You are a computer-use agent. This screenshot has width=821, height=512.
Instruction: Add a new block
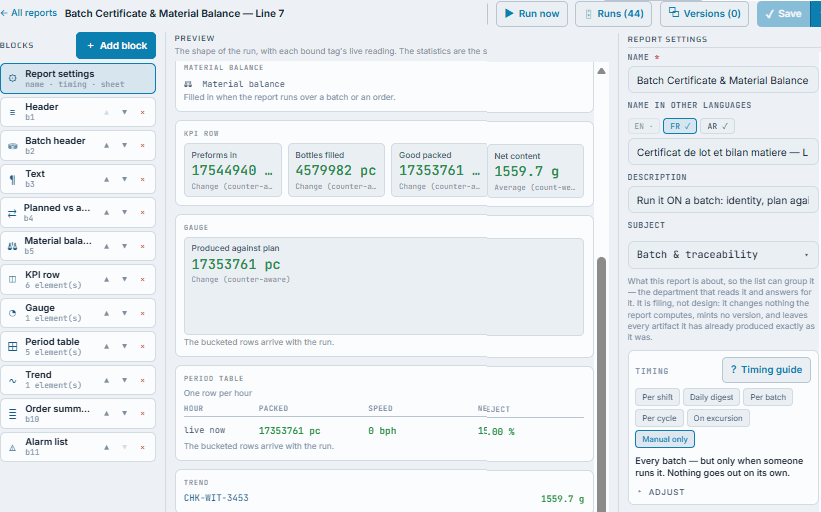point(116,46)
